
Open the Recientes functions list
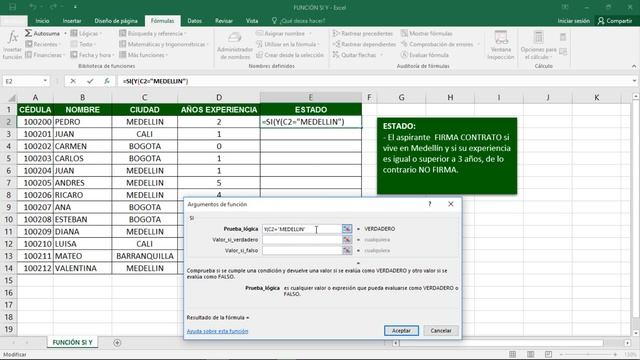coord(42,44)
